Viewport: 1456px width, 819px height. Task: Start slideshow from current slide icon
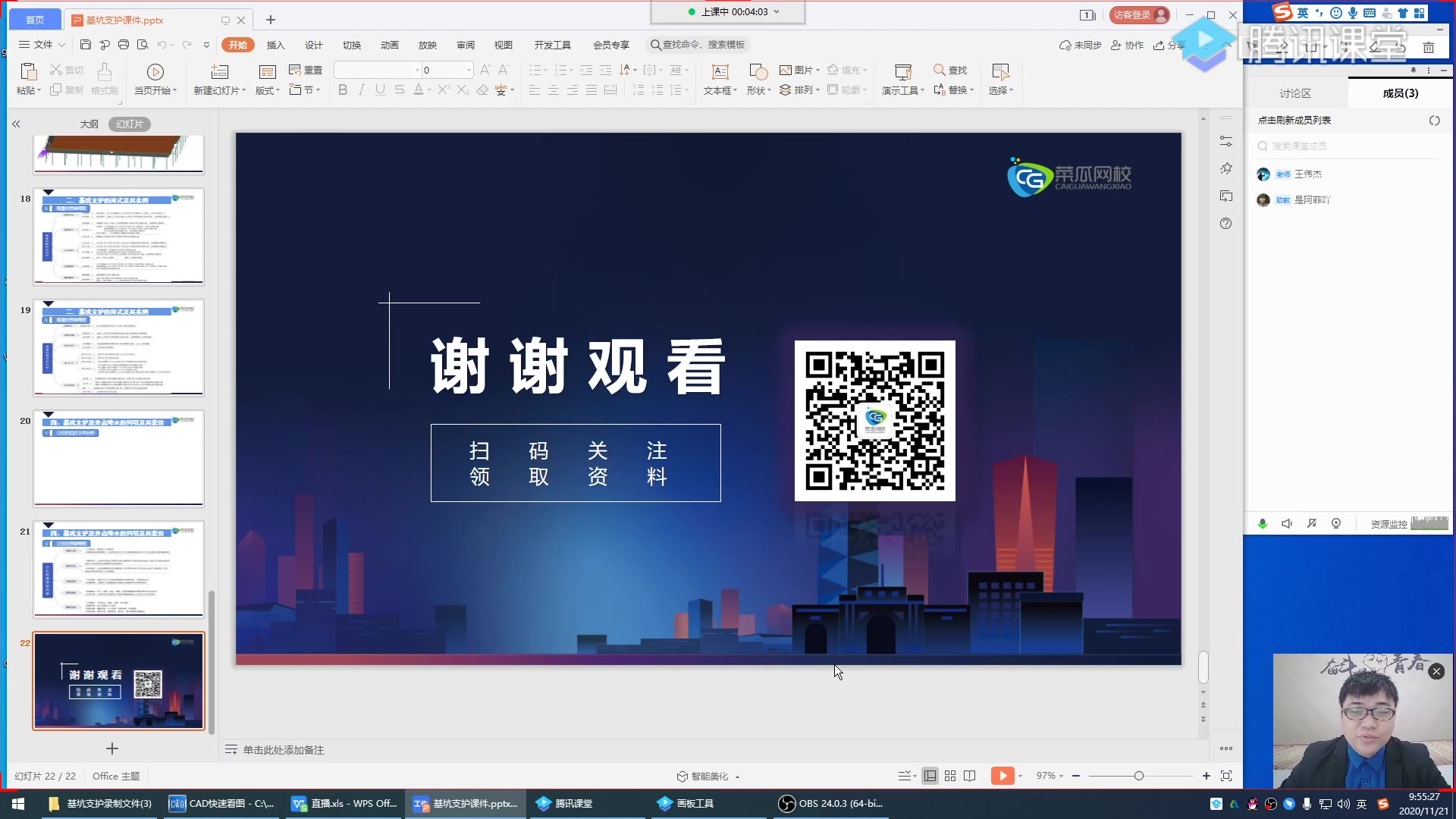pyautogui.click(x=155, y=71)
